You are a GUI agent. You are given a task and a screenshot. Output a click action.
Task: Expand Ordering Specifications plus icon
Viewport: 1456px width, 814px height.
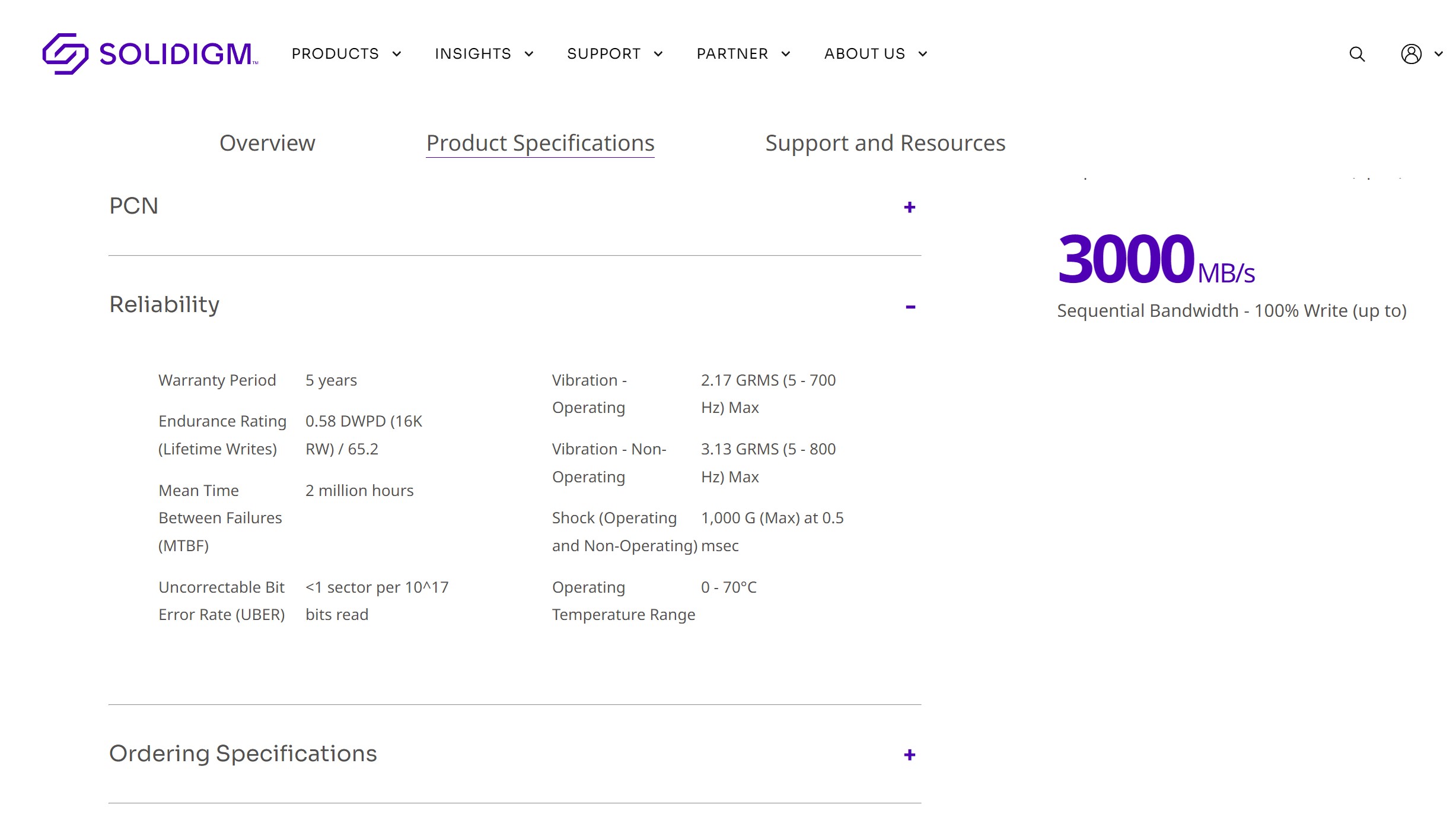click(909, 755)
